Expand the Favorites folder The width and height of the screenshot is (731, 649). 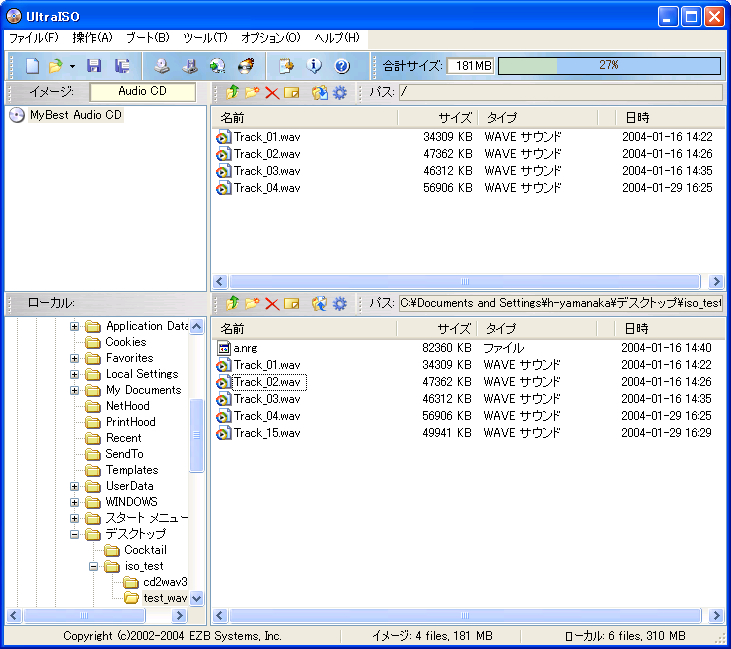click(74, 358)
